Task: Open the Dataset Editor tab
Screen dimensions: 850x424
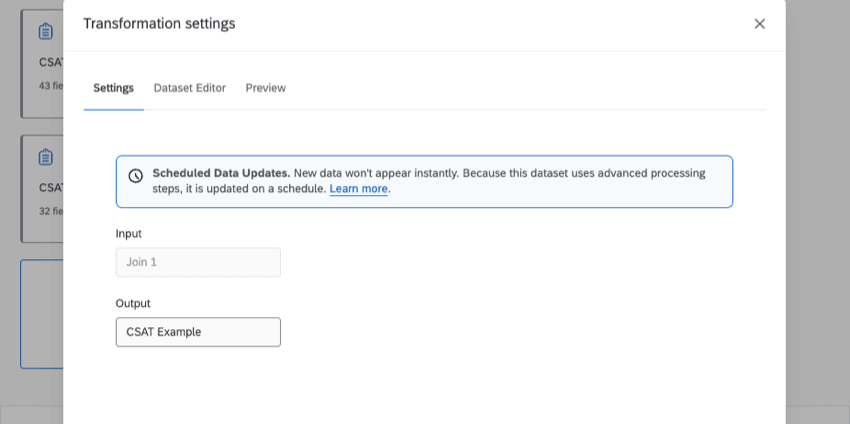Action: (189, 88)
